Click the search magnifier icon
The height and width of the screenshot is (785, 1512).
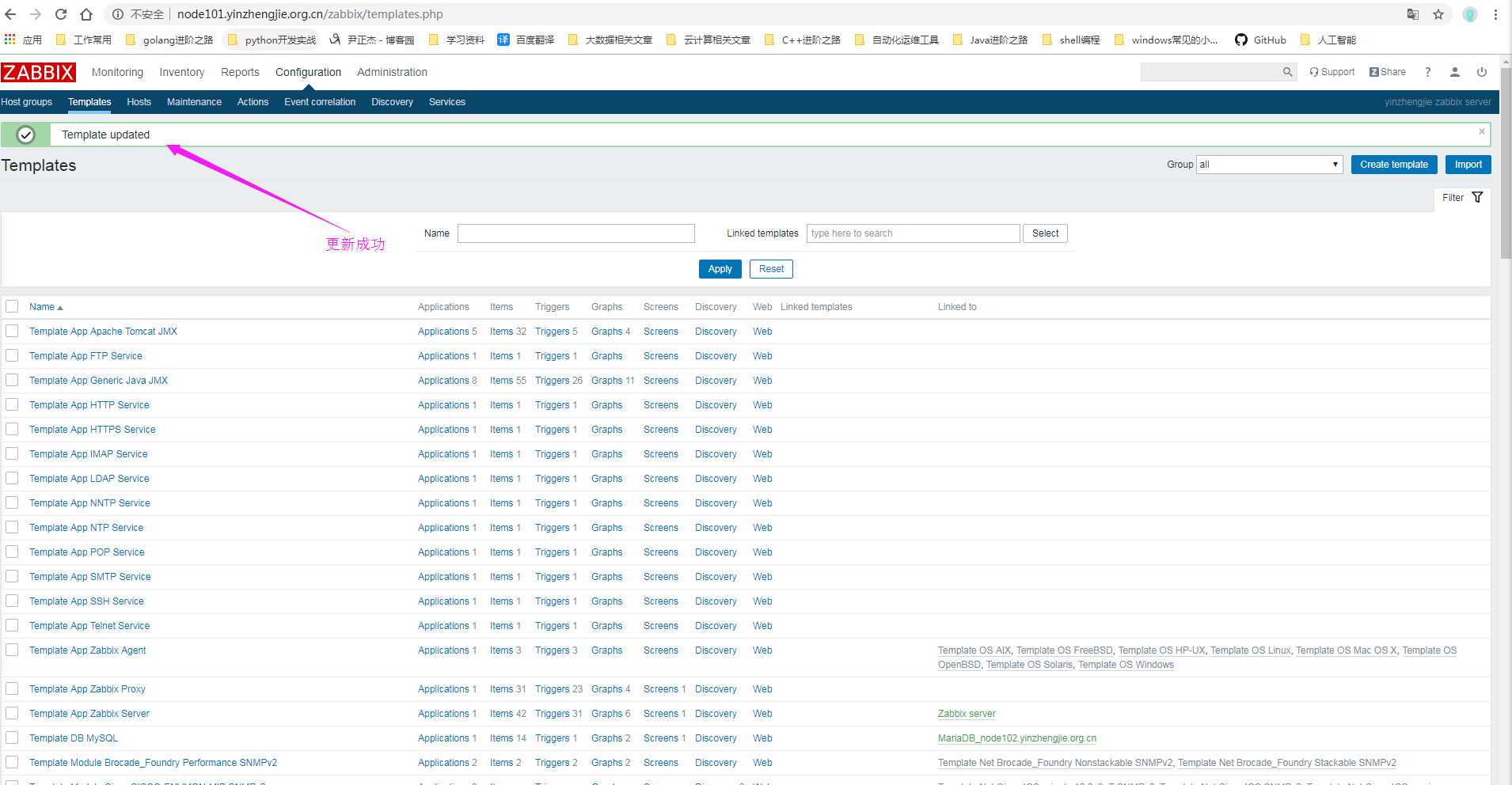tap(1287, 72)
